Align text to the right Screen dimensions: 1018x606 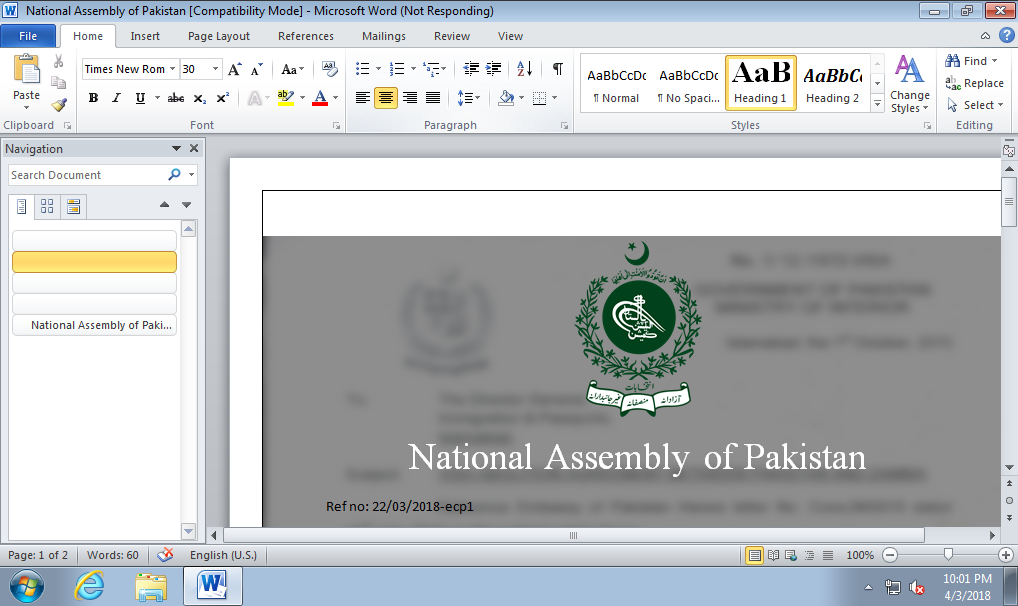click(x=410, y=98)
